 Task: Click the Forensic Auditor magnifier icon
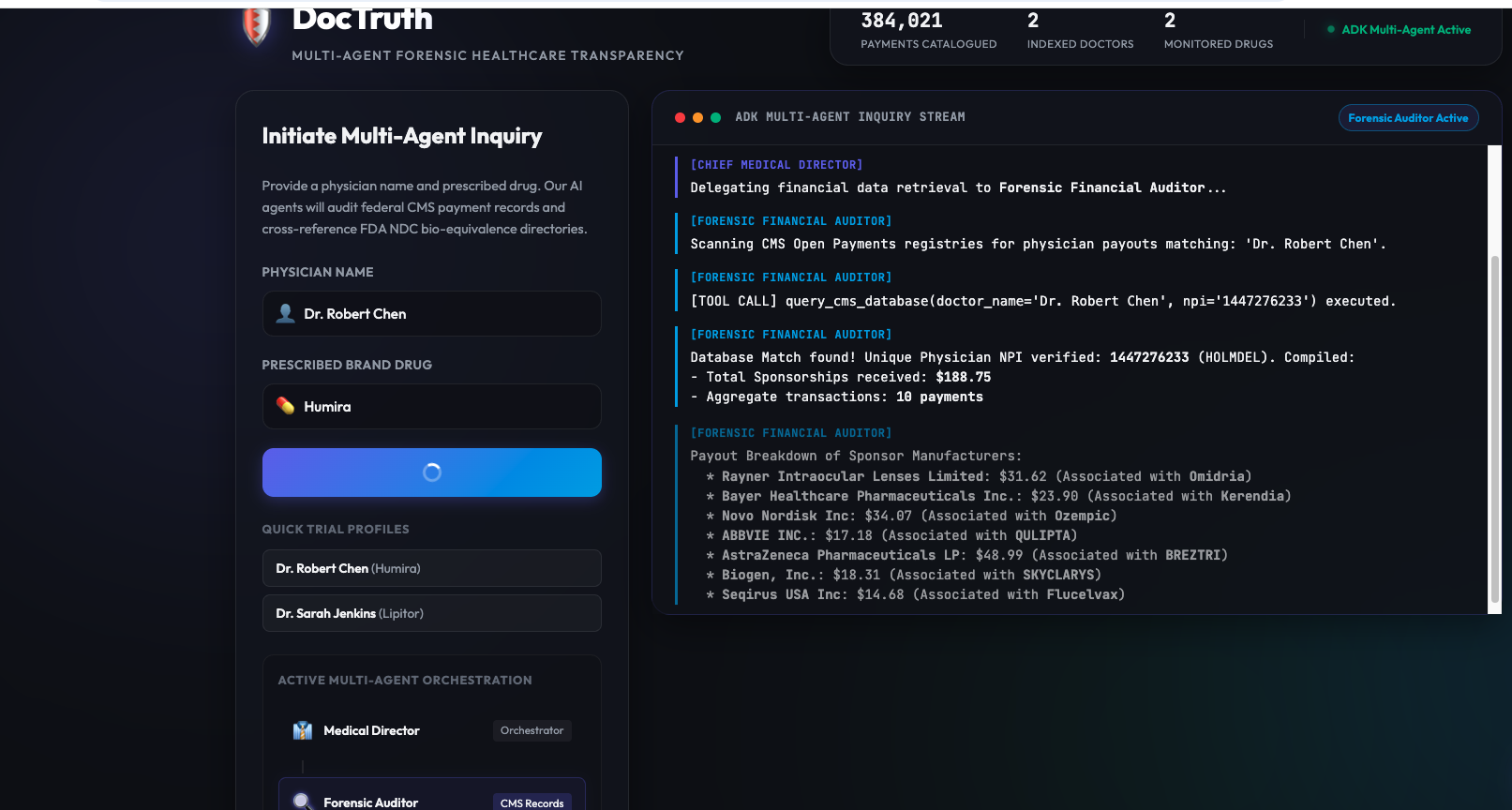tap(302, 802)
